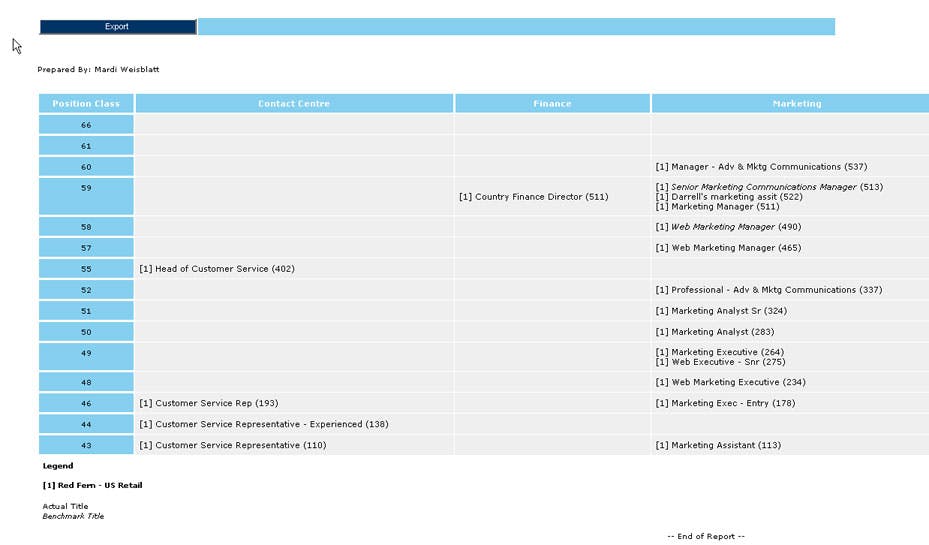
Task: Click [1] Red Fern - US Retail legend
Action: pos(92,485)
